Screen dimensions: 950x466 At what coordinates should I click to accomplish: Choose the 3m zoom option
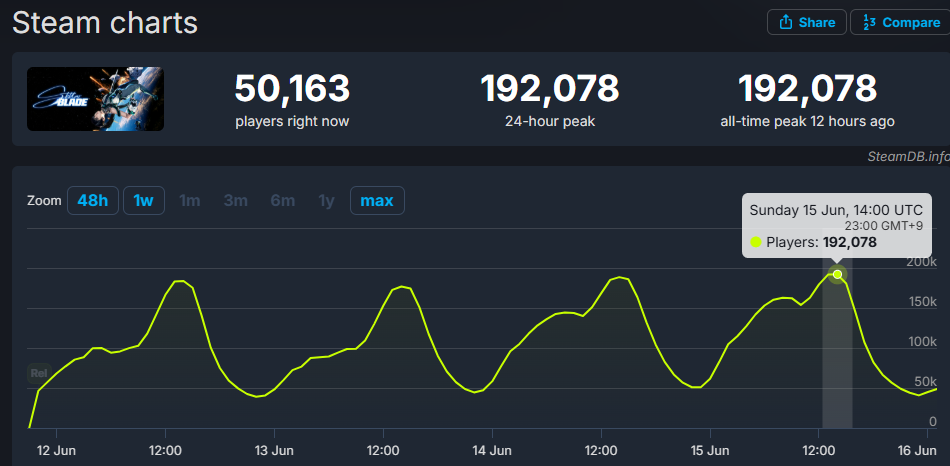(x=236, y=201)
